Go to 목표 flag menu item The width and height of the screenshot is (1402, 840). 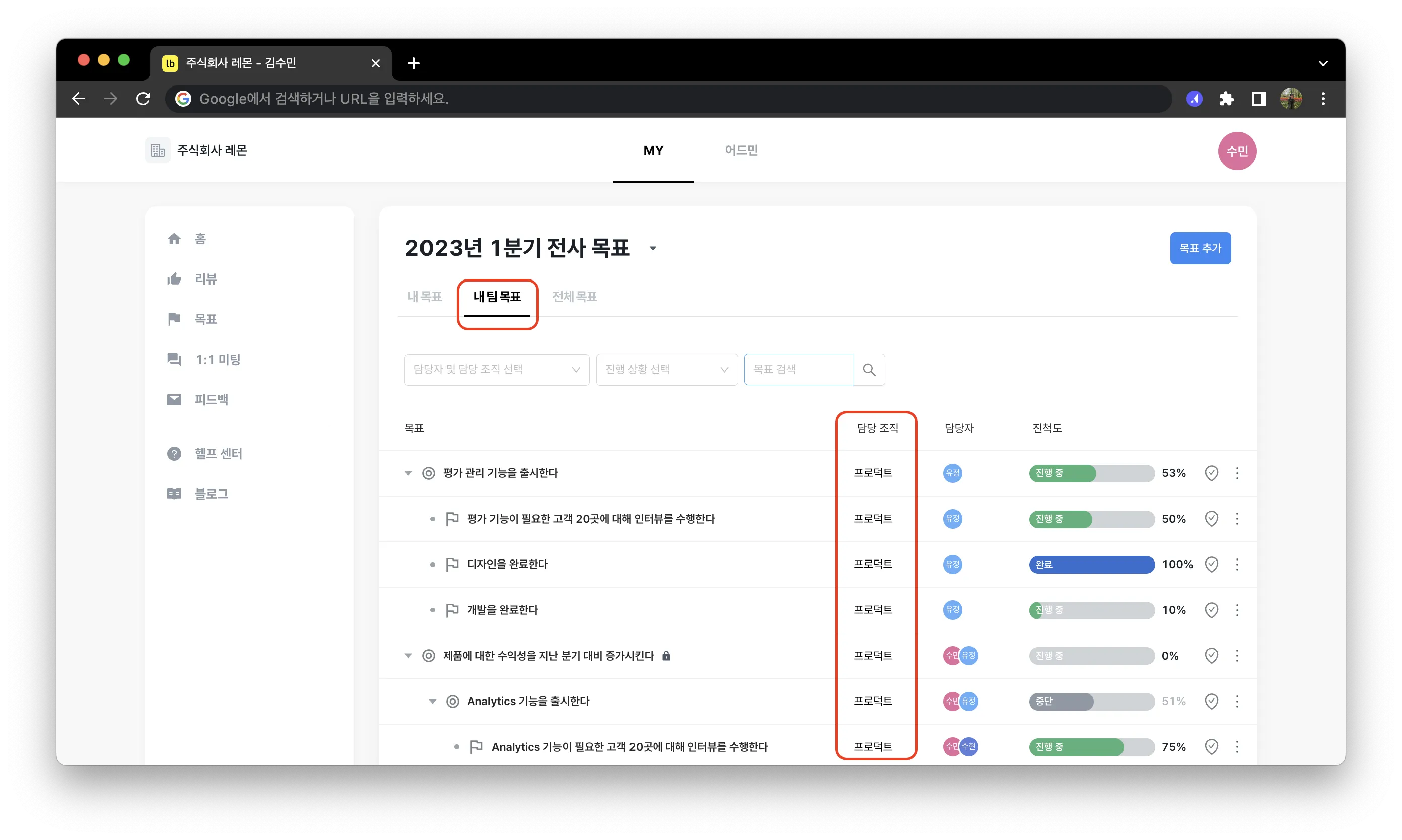pyautogui.click(x=192, y=319)
